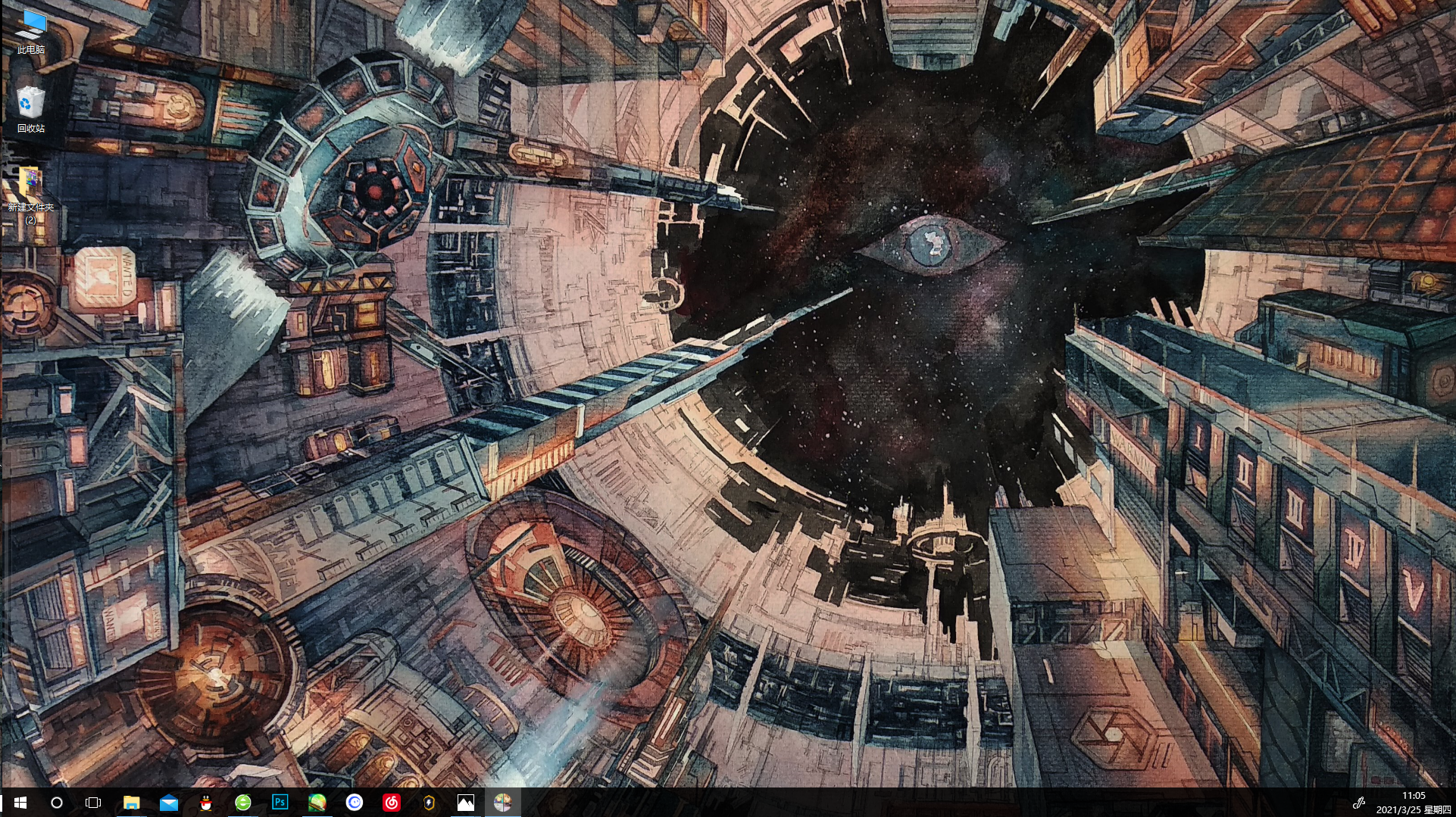Open the Windows Start menu
The height and width of the screenshot is (817, 1456).
coord(20,803)
